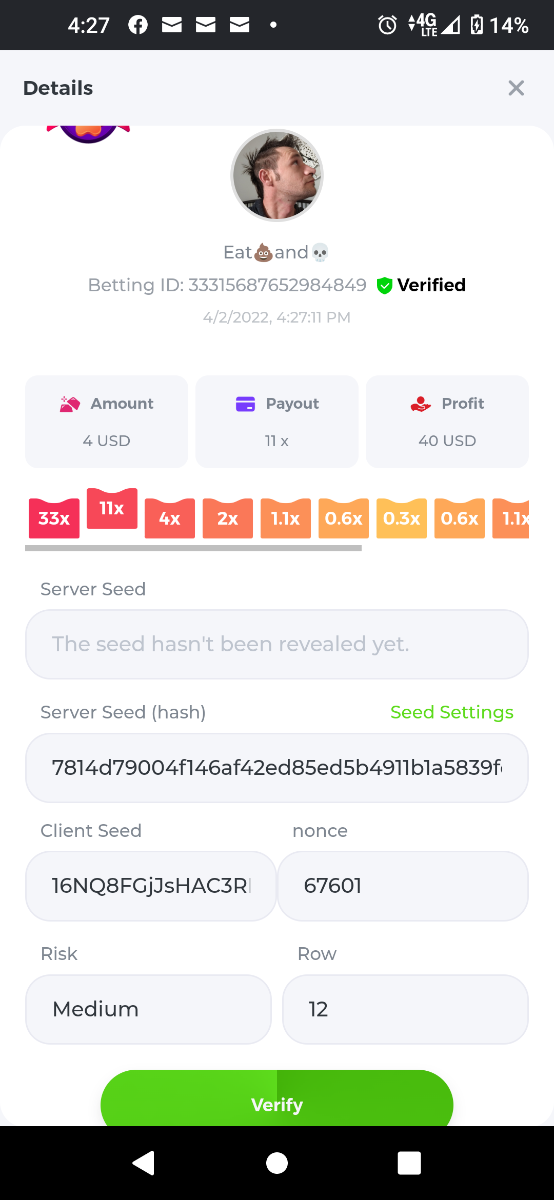This screenshot has height=1200, width=554.
Task: Tap the green Verify button
Action: pyautogui.click(x=277, y=1098)
